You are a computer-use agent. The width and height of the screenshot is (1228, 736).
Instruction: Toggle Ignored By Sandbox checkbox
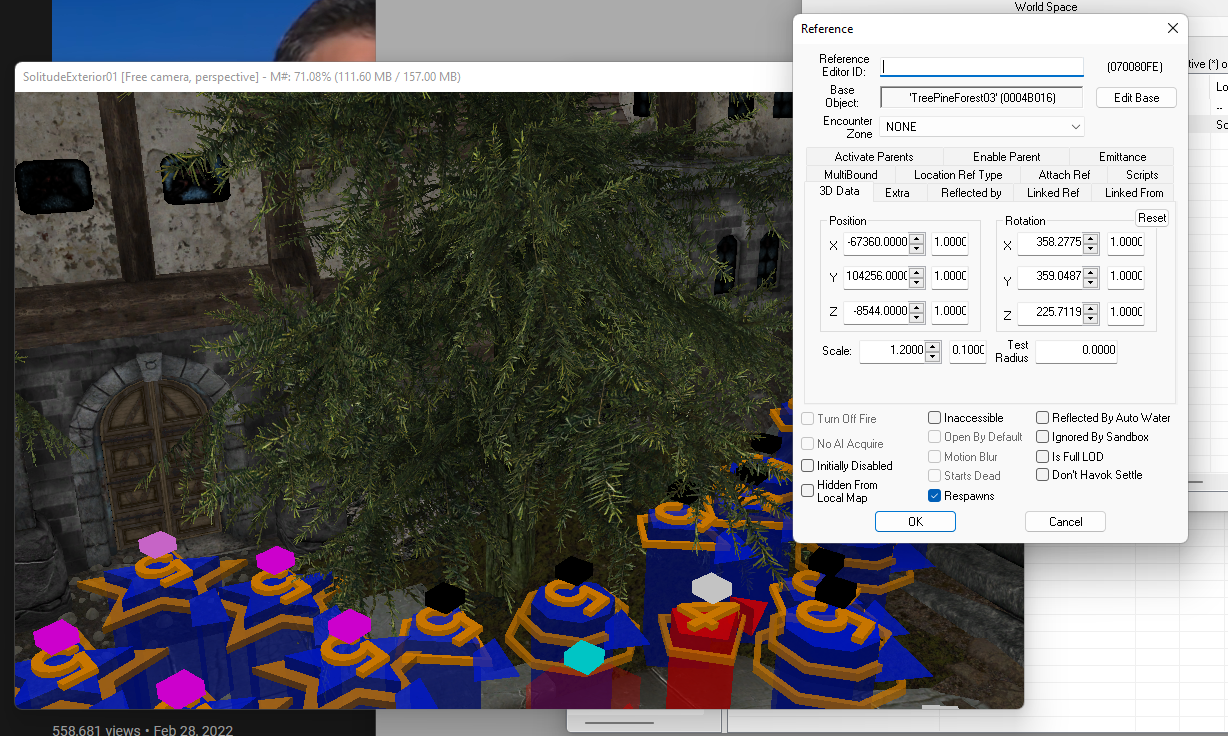click(1042, 437)
